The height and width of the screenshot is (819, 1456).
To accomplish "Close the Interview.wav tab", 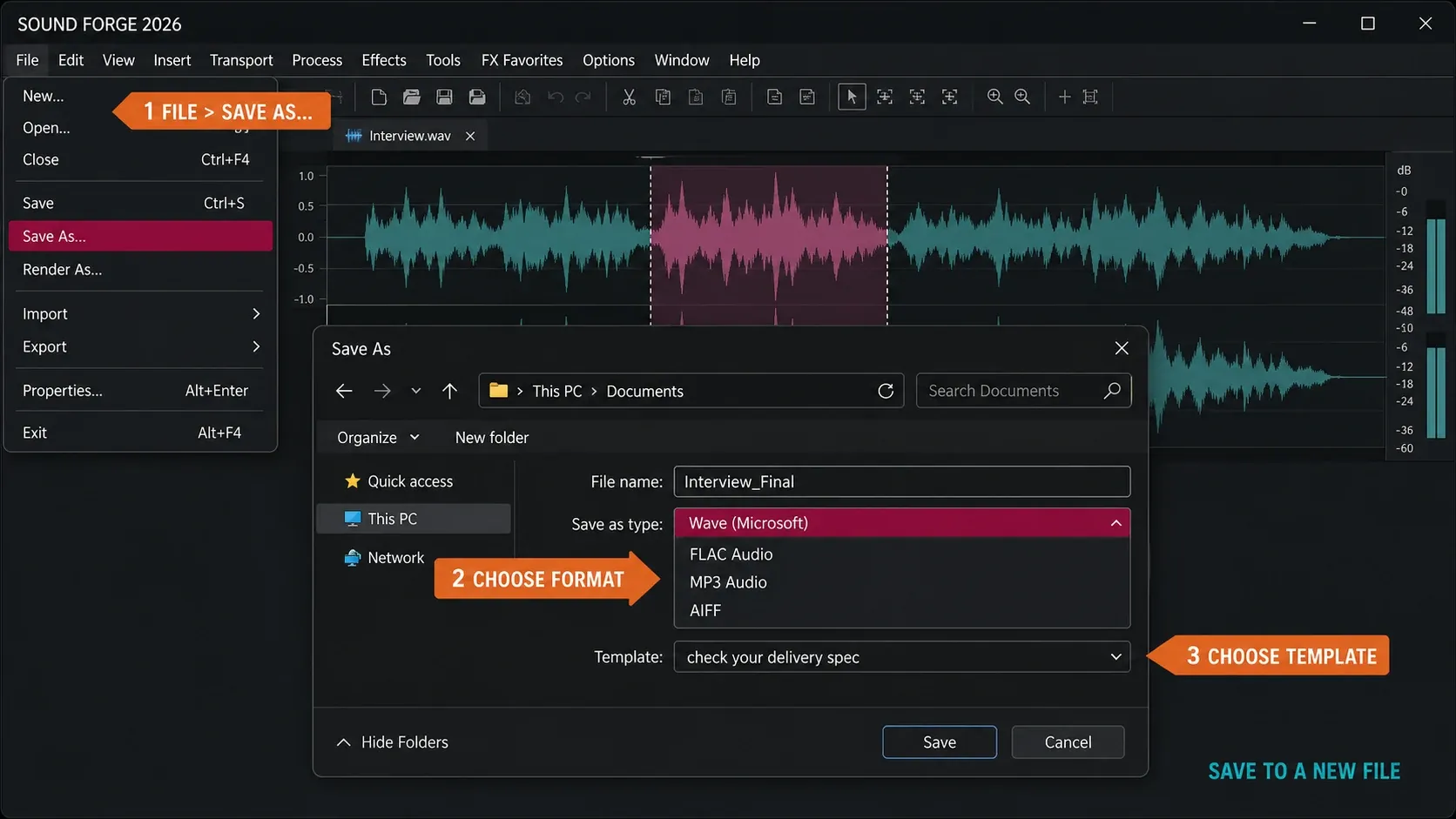I will 470,136.
